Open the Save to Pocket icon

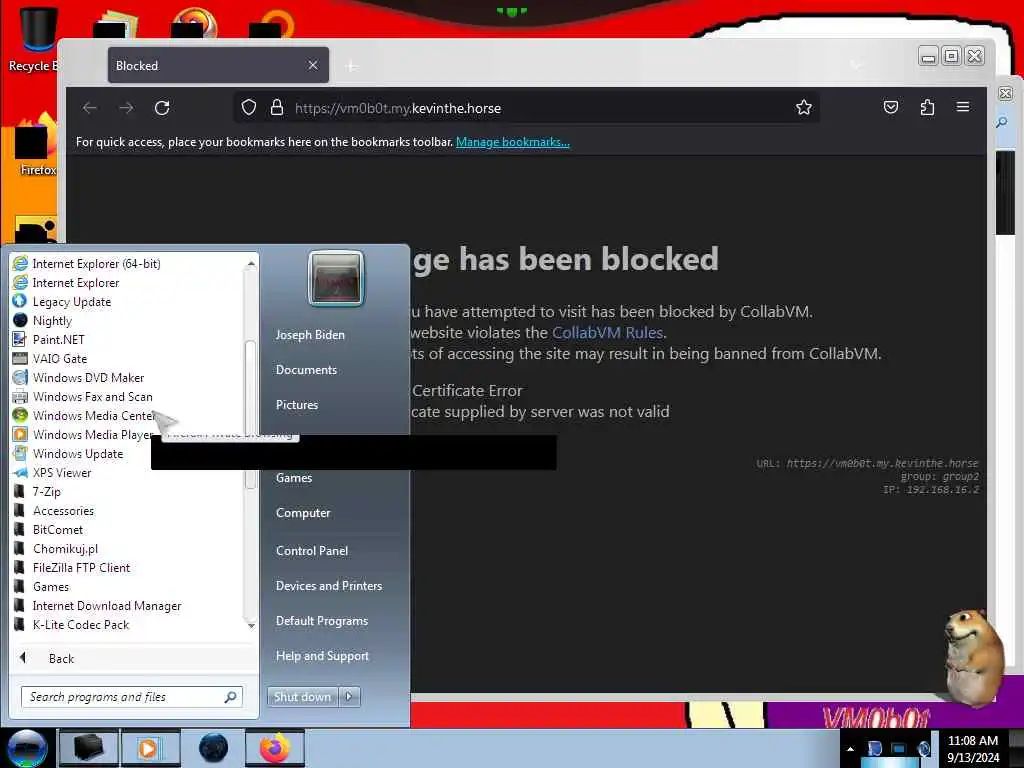pos(891,107)
